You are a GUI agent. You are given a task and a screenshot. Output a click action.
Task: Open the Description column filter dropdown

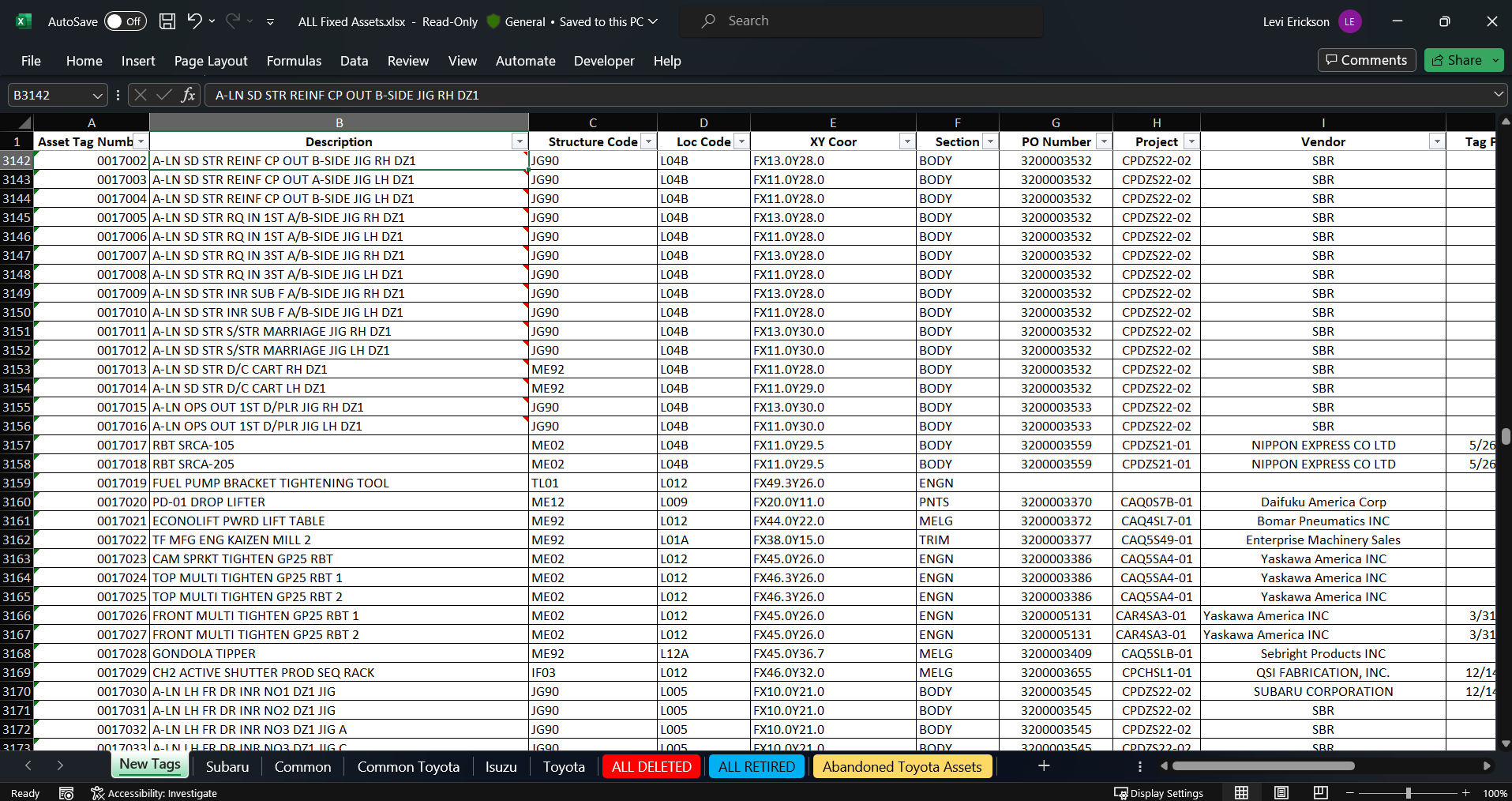519,141
